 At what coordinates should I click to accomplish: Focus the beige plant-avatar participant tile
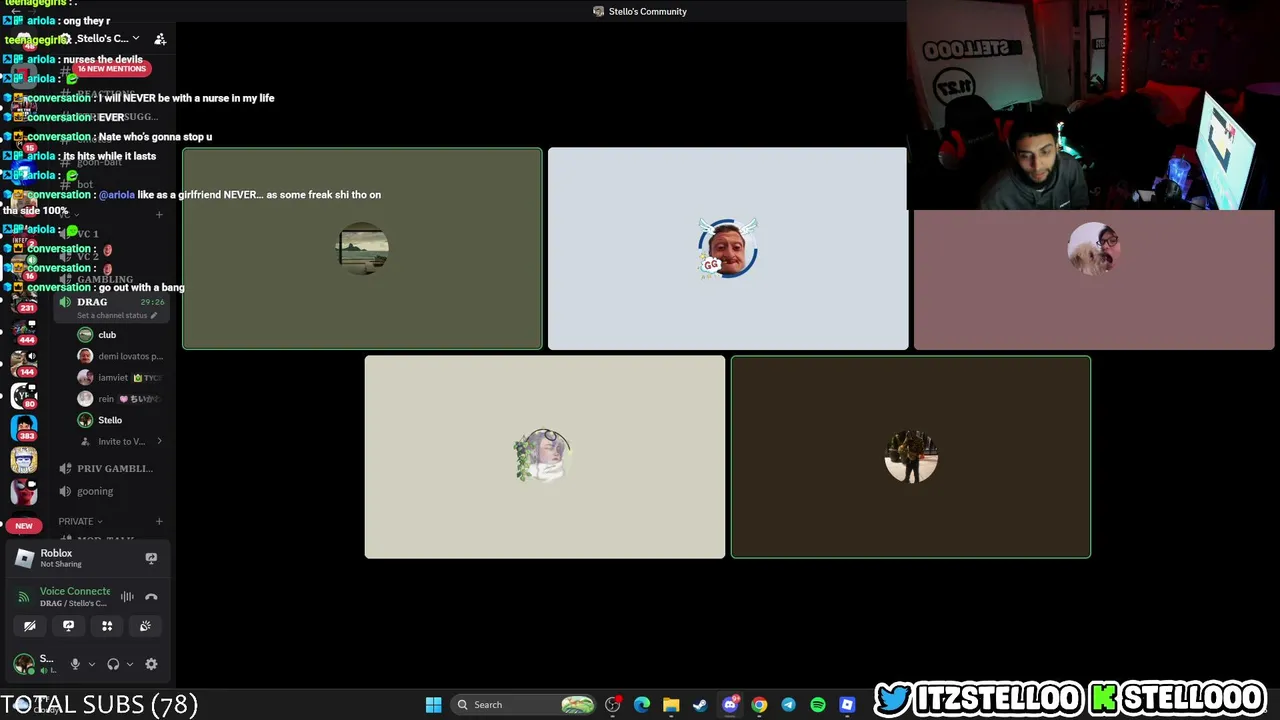tap(545, 457)
